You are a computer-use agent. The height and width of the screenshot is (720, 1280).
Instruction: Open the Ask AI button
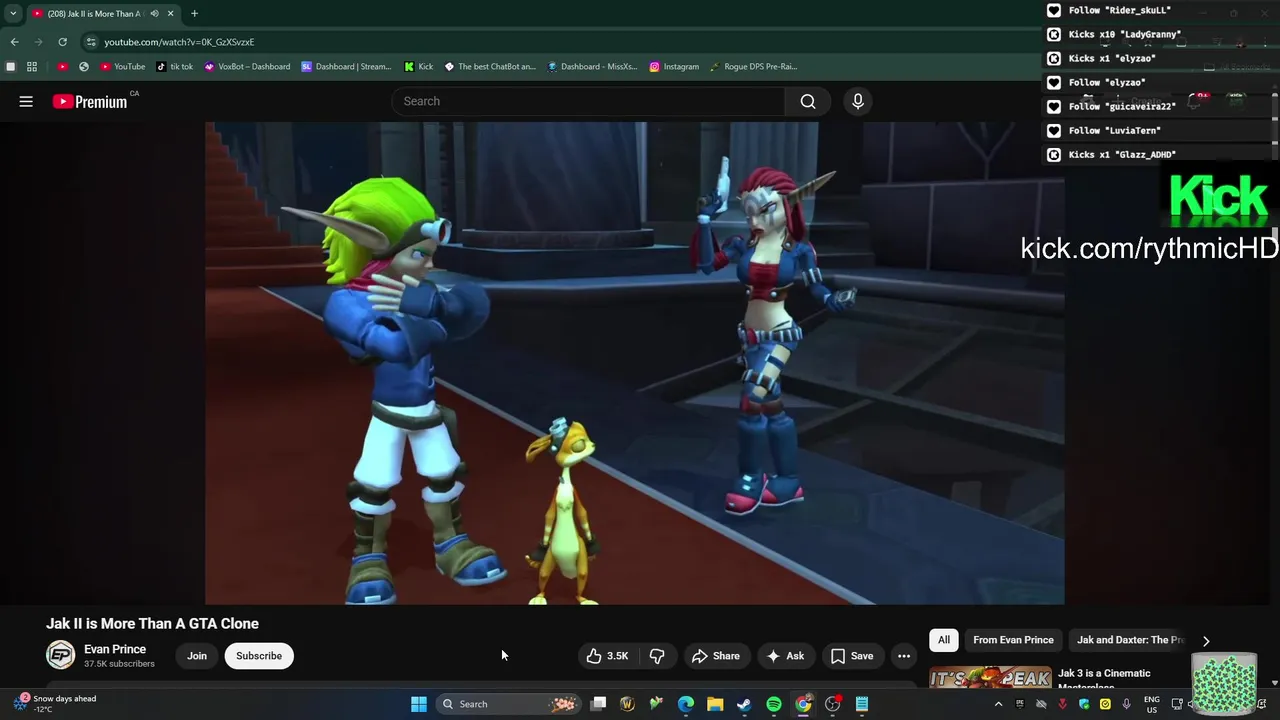point(785,656)
